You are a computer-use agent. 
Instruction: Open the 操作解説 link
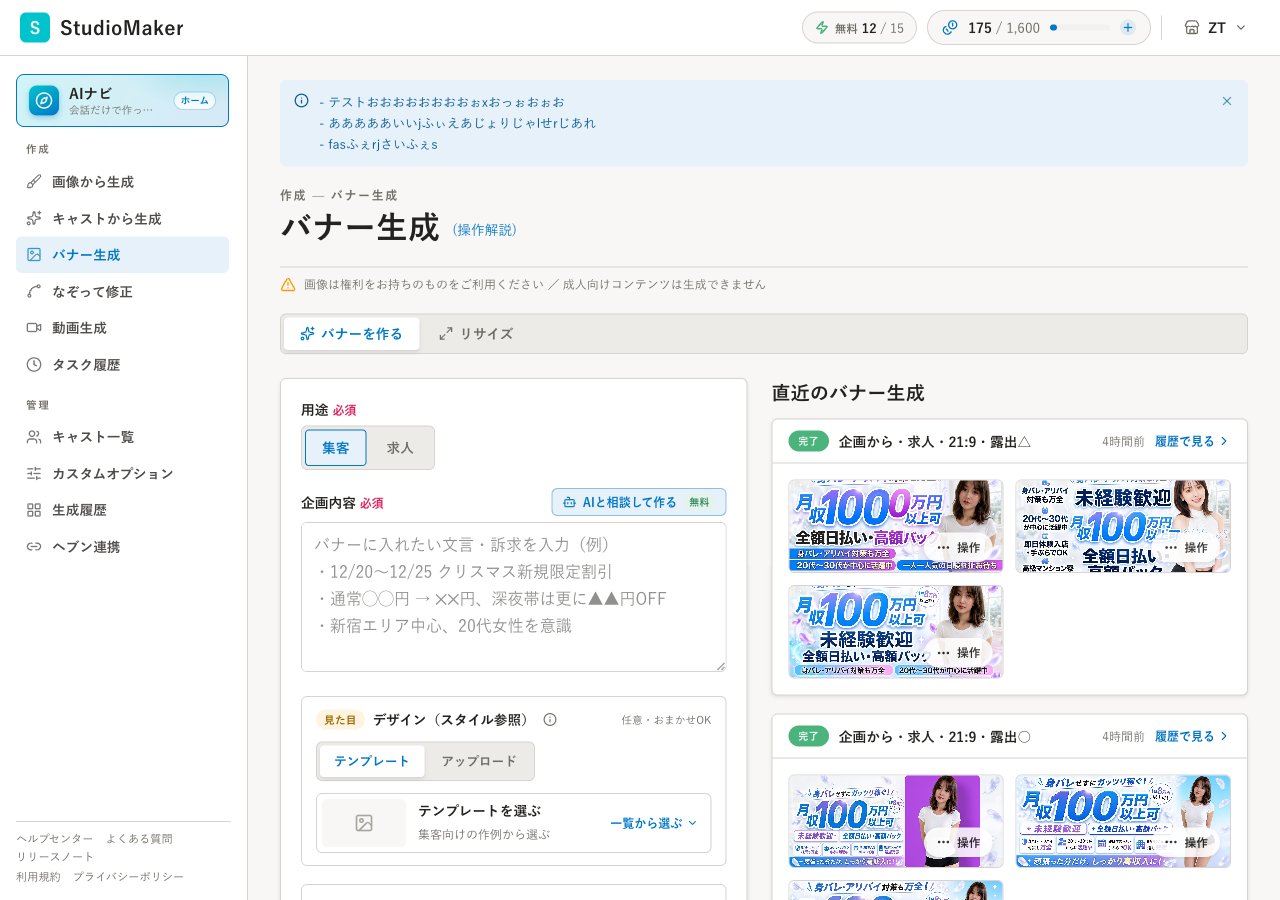485,230
